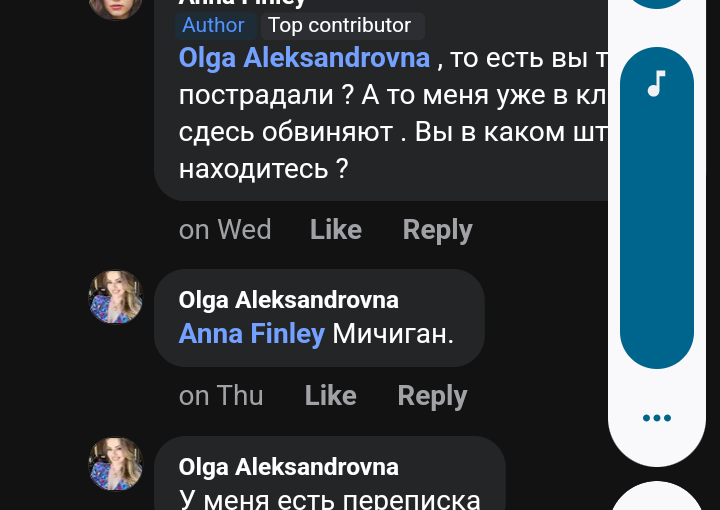Click the "находитесь ?" comment text
The width and height of the screenshot is (720, 510).
point(263,168)
